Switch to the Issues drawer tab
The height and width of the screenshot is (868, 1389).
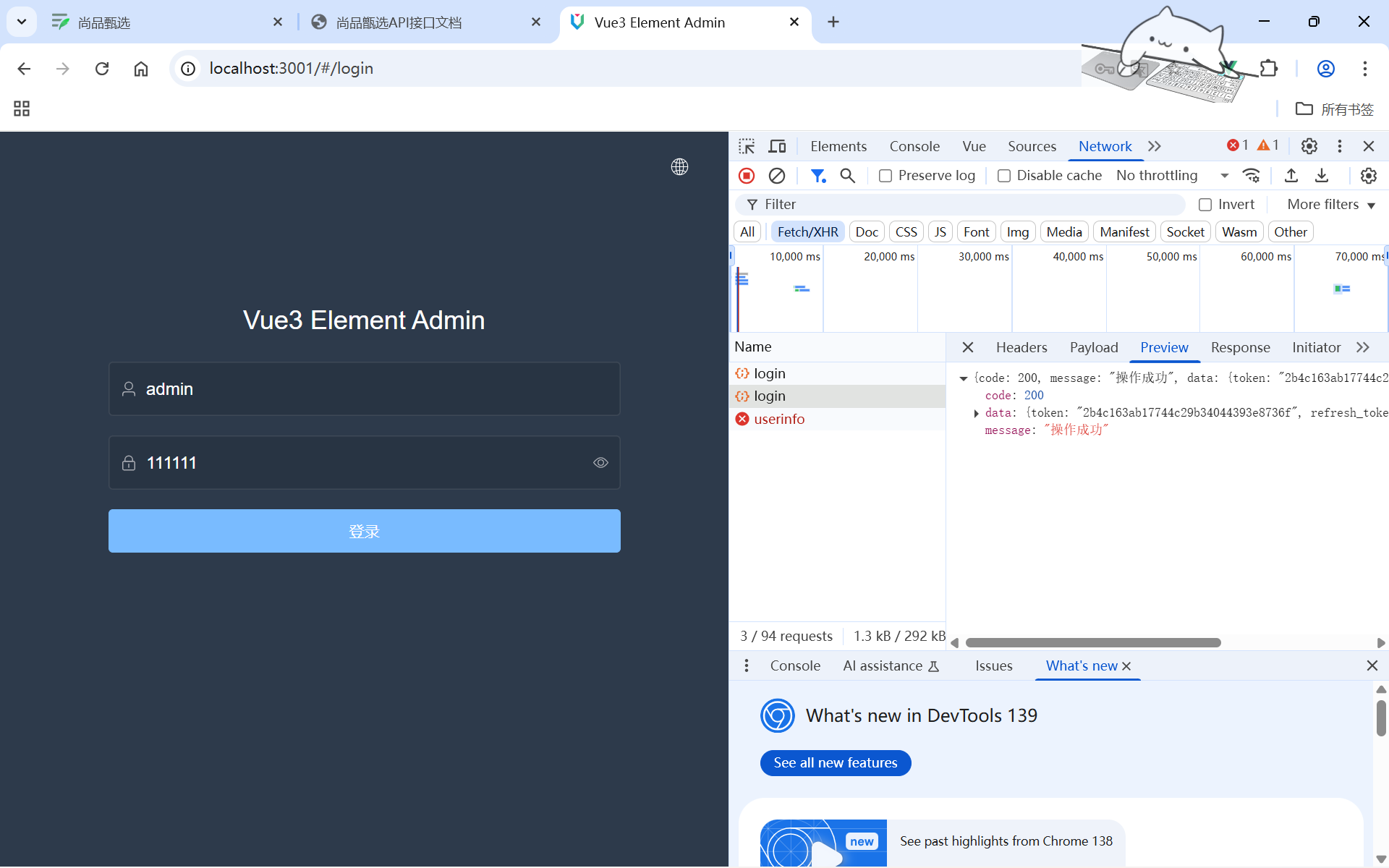coord(993,665)
